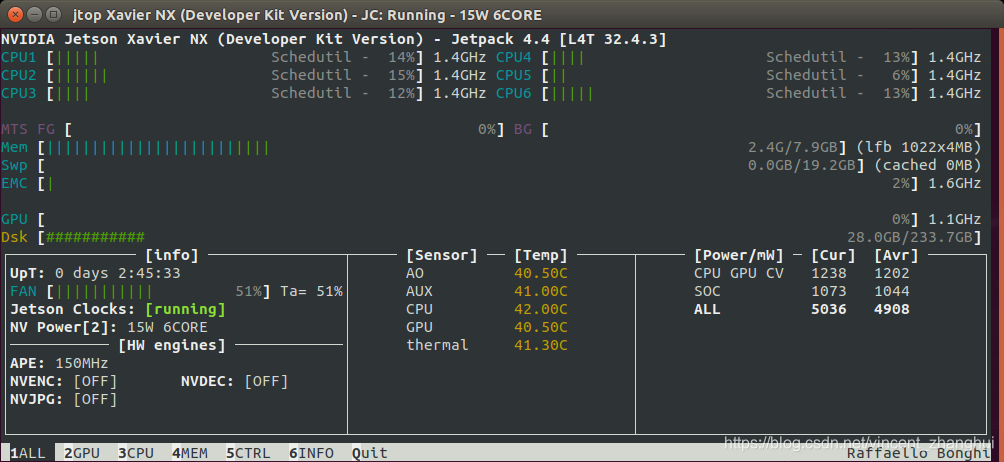Click the GPU usage row label

(x=14, y=219)
